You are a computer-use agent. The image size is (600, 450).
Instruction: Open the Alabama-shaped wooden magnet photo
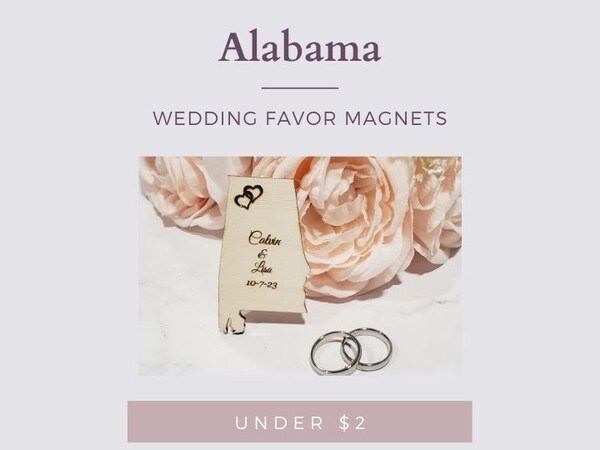(x=300, y=266)
